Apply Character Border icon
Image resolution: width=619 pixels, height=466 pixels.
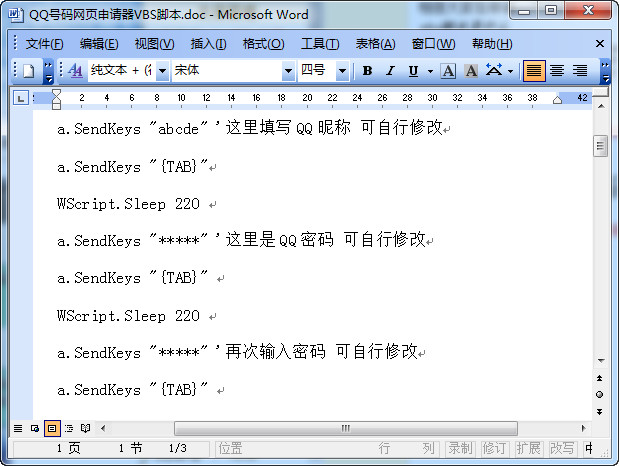click(448, 71)
